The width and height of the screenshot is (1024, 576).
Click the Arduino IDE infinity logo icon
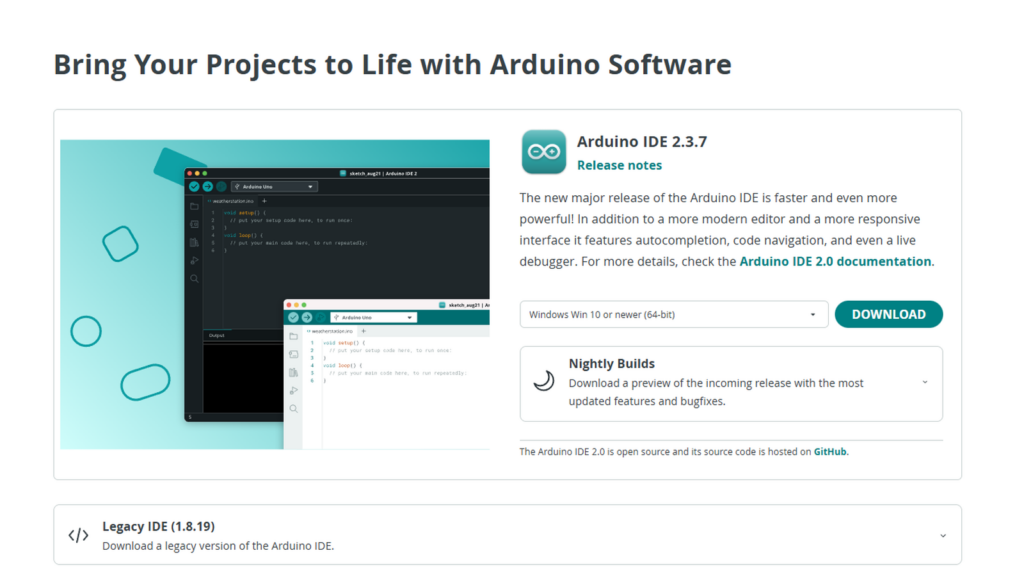(544, 152)
